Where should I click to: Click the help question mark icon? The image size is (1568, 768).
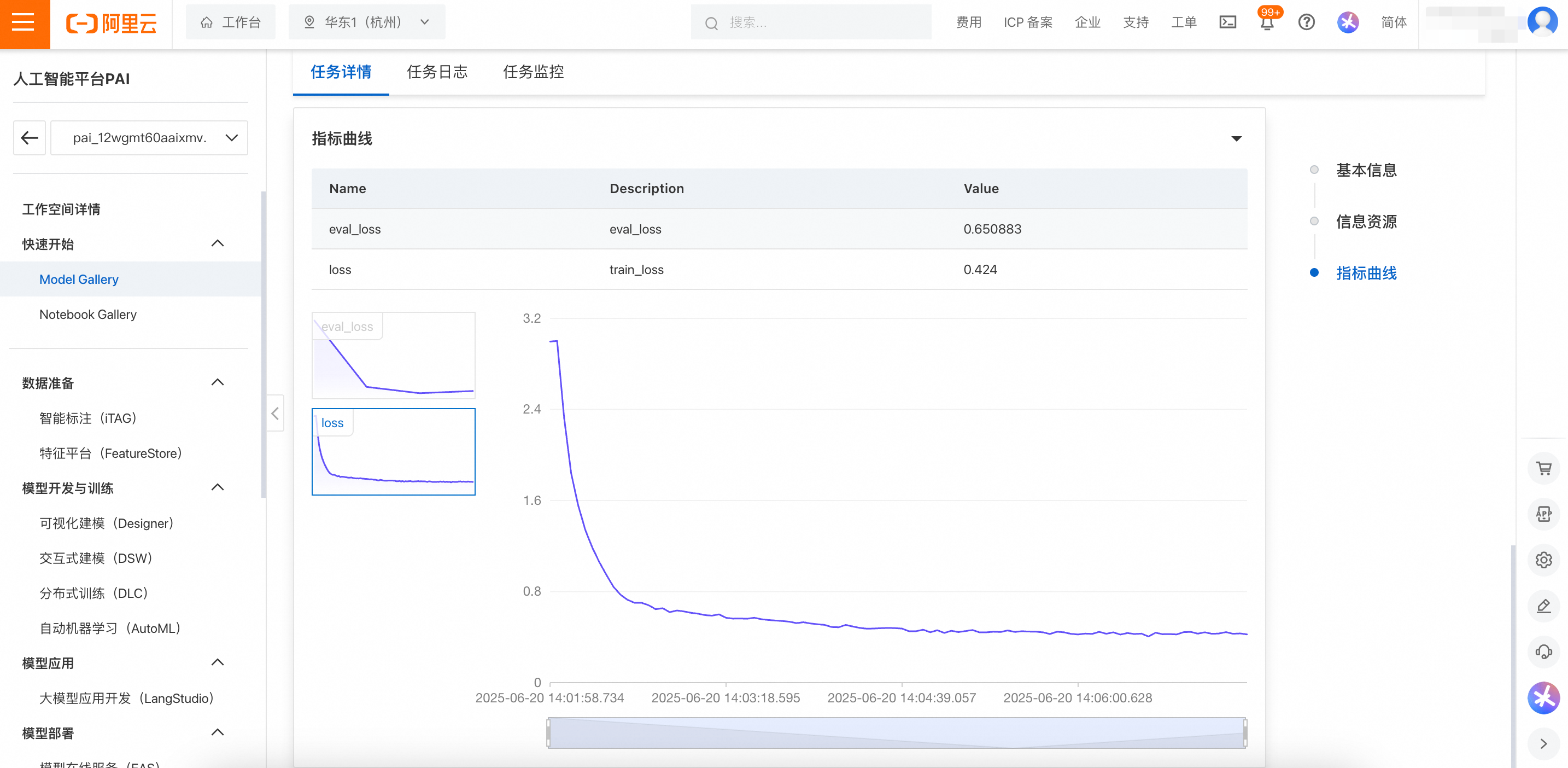1306,22
